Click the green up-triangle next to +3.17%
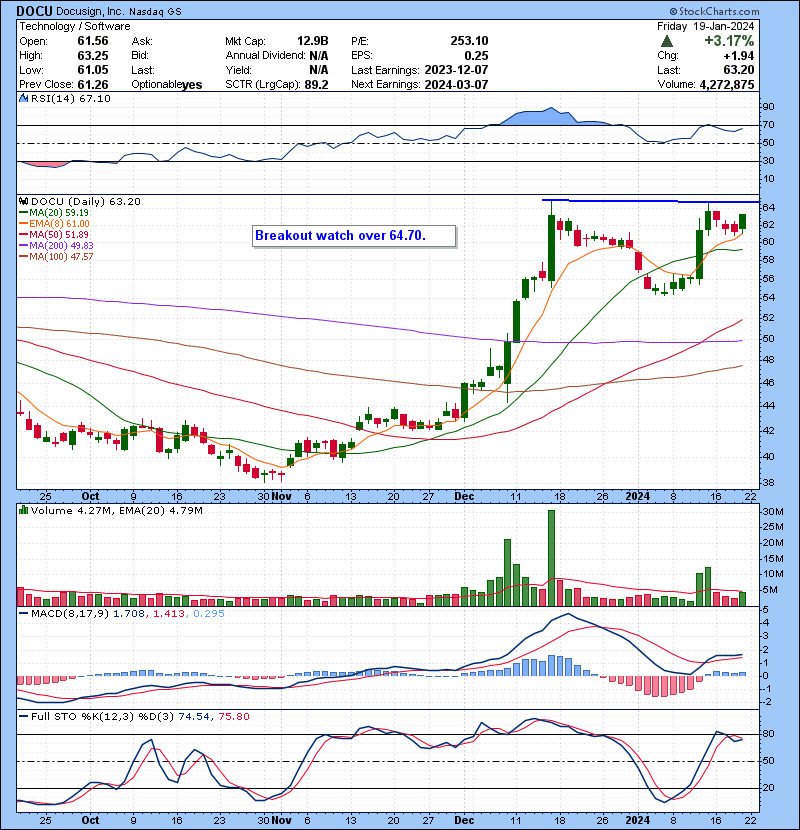This screenshot has width=800, height=830. 667,41
